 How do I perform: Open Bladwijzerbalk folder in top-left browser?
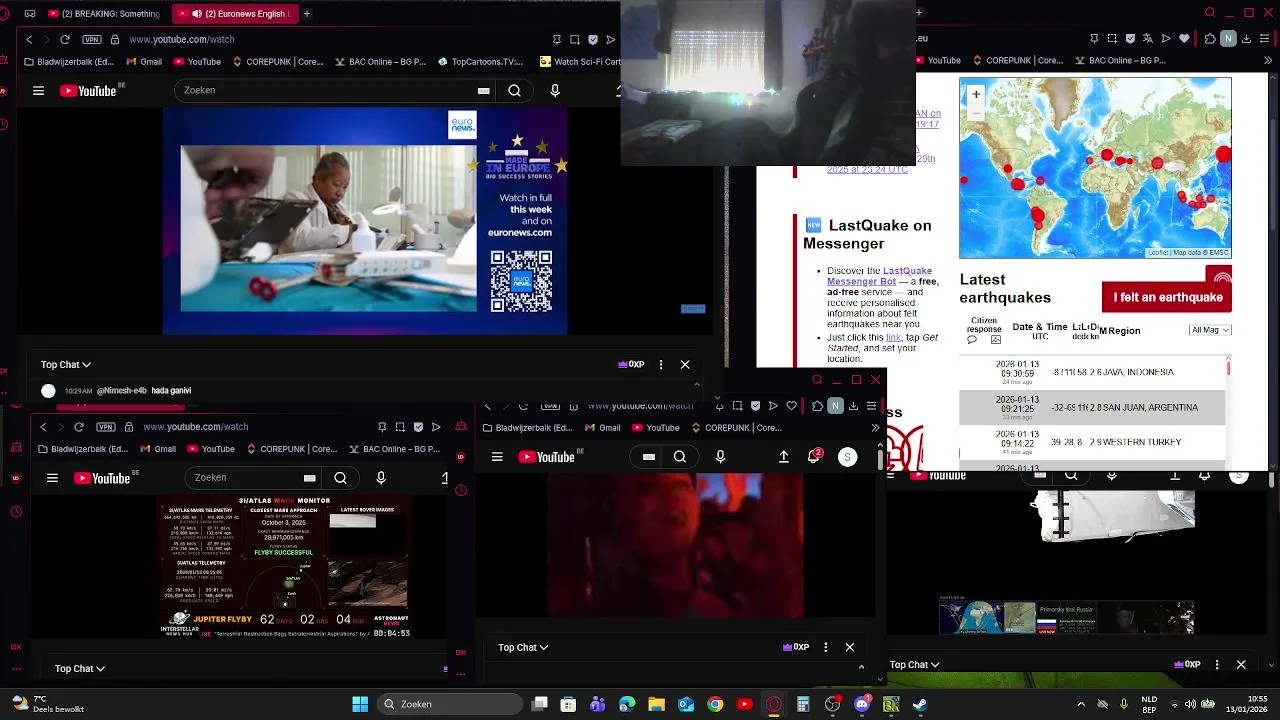pyautogui.click(x=69, y=62)
